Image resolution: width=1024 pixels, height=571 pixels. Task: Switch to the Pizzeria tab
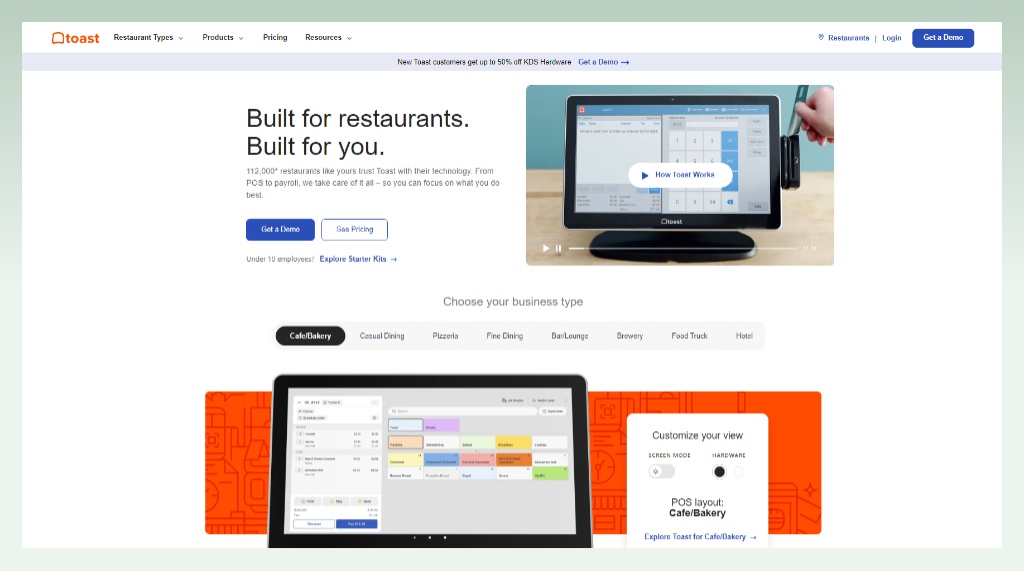(x=445, y=336)
